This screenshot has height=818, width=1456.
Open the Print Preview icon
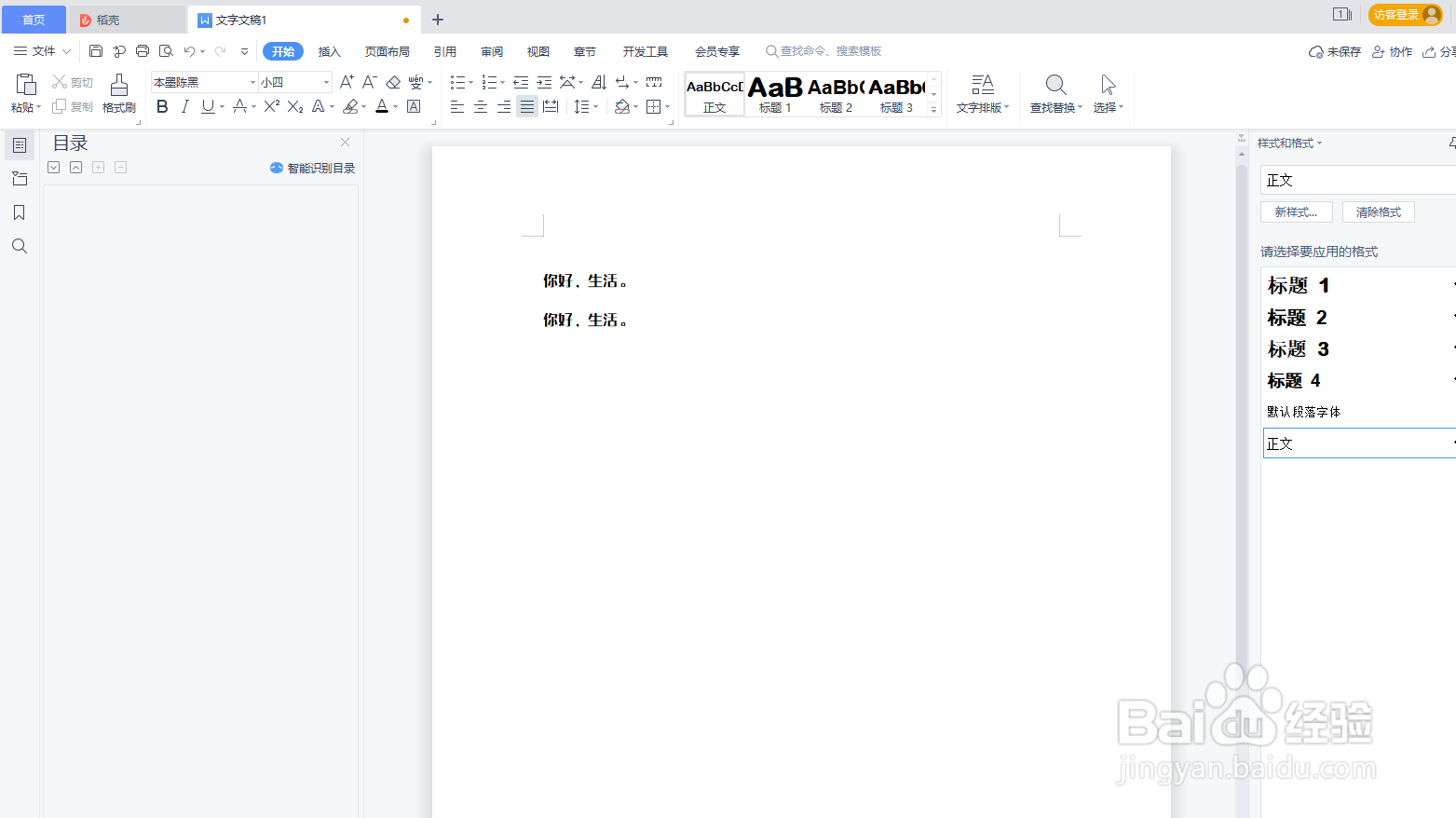[166, 51]
